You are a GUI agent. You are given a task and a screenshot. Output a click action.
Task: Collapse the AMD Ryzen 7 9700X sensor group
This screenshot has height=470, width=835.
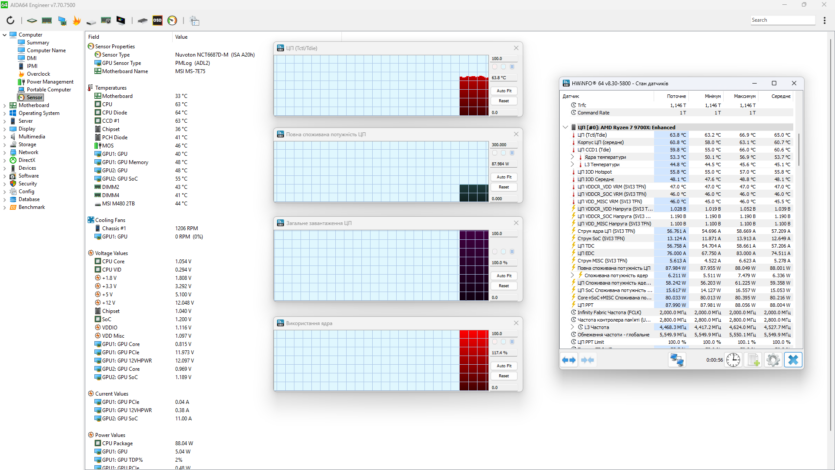(567, 127)
